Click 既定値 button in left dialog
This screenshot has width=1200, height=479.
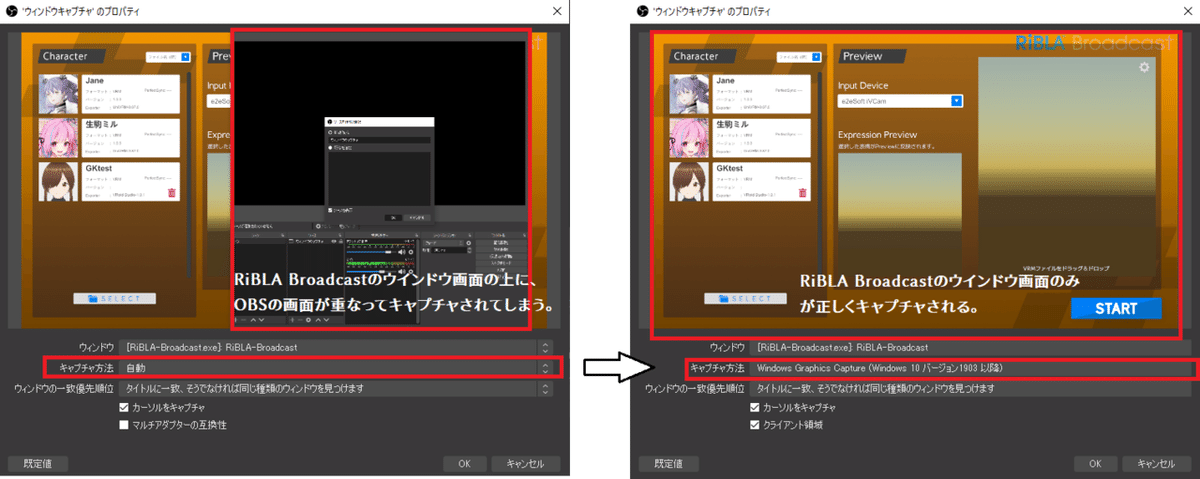point(40,463)
